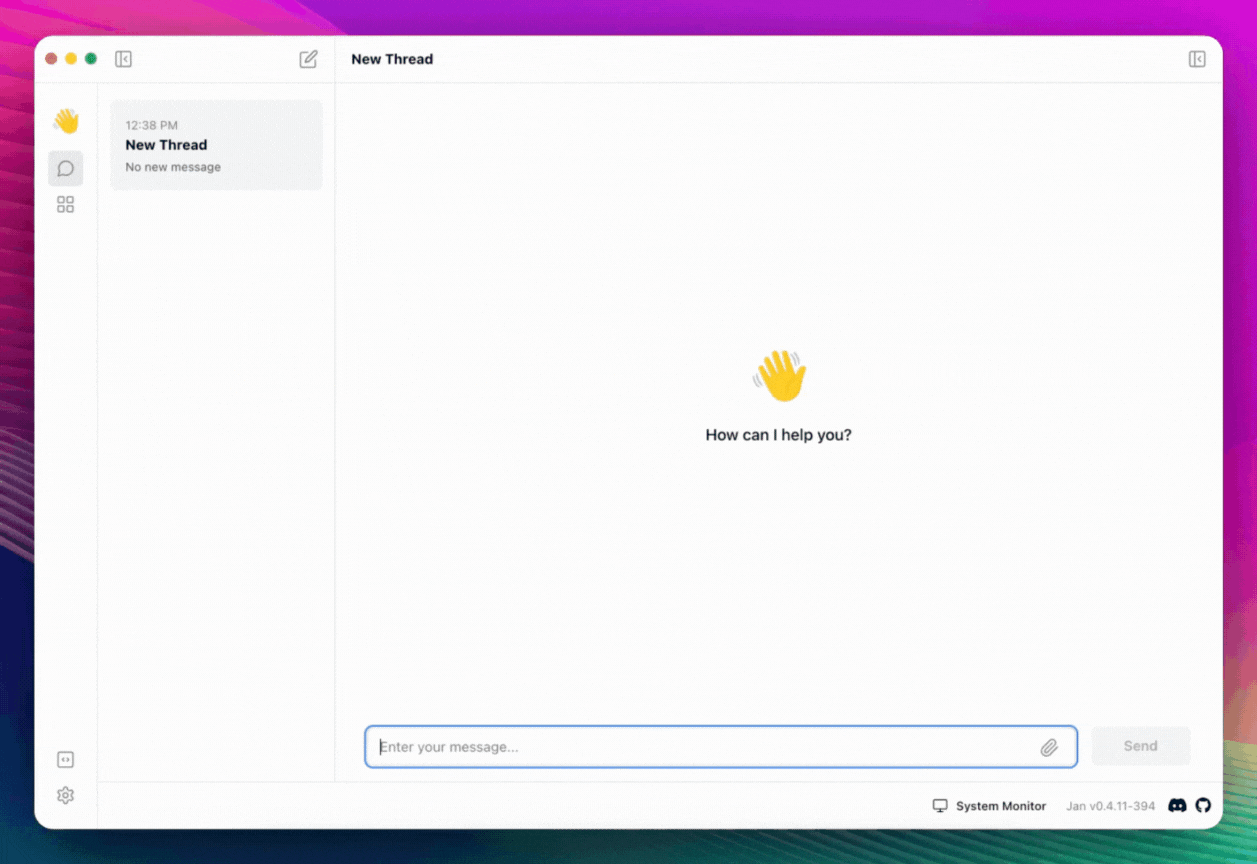
Task: Open the Discord link icon
Action: click(1177, 806)
